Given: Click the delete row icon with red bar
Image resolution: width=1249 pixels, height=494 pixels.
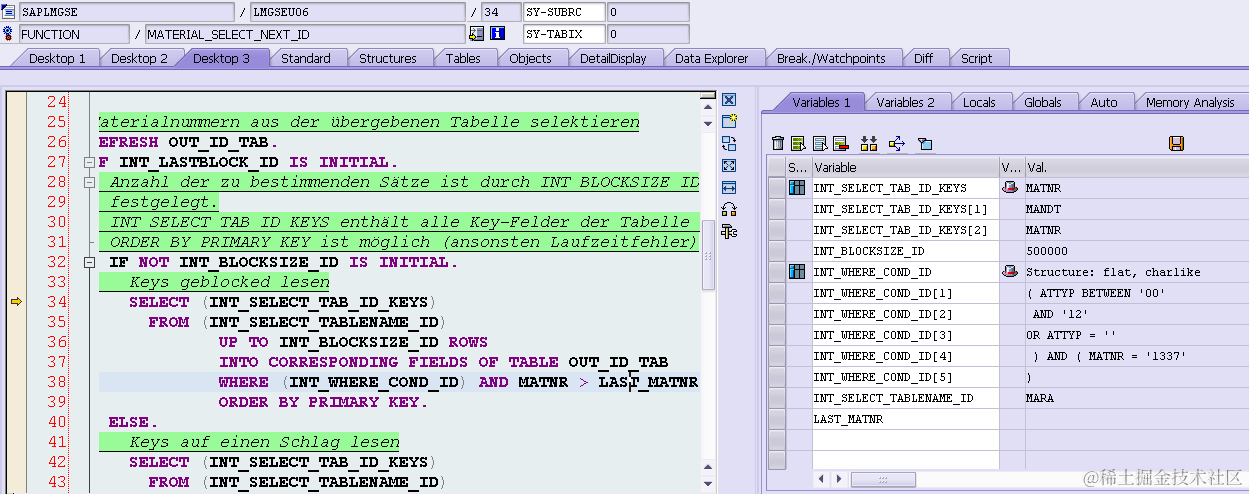Looking at the screenshot, I should pos(840,144).
